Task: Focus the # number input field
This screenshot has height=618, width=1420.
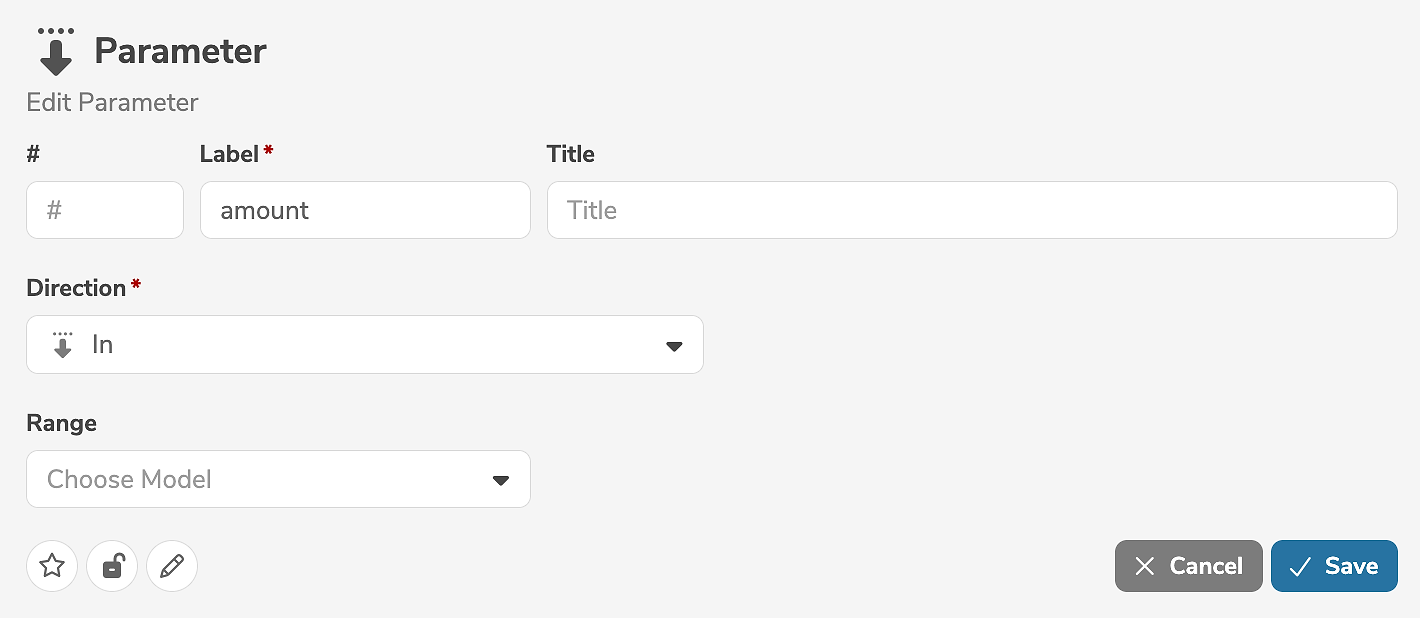Action: click(105, 210)
